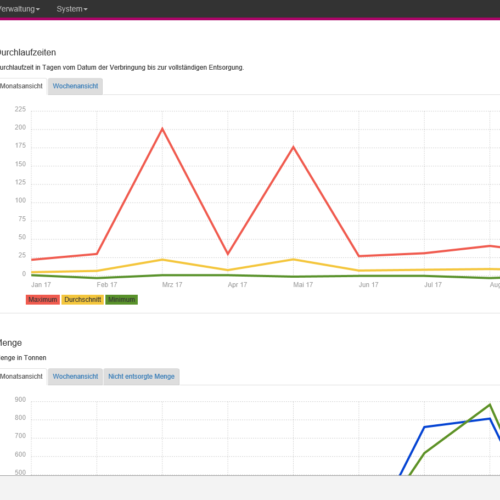
Task: Click the Jun 17 axis label
Action: (x=368, y=285)
